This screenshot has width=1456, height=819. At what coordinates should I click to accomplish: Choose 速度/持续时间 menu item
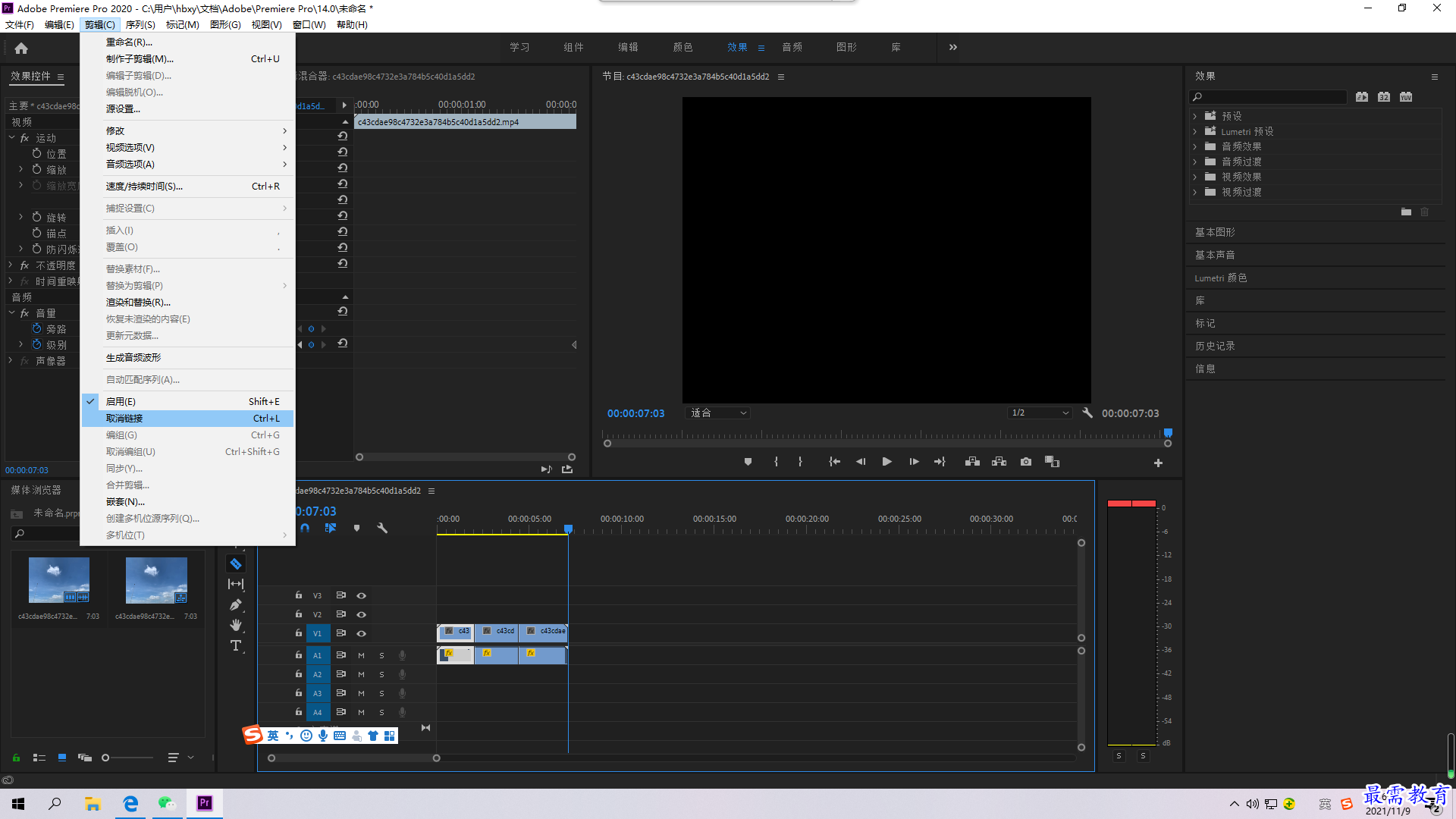tap(188, 186)
